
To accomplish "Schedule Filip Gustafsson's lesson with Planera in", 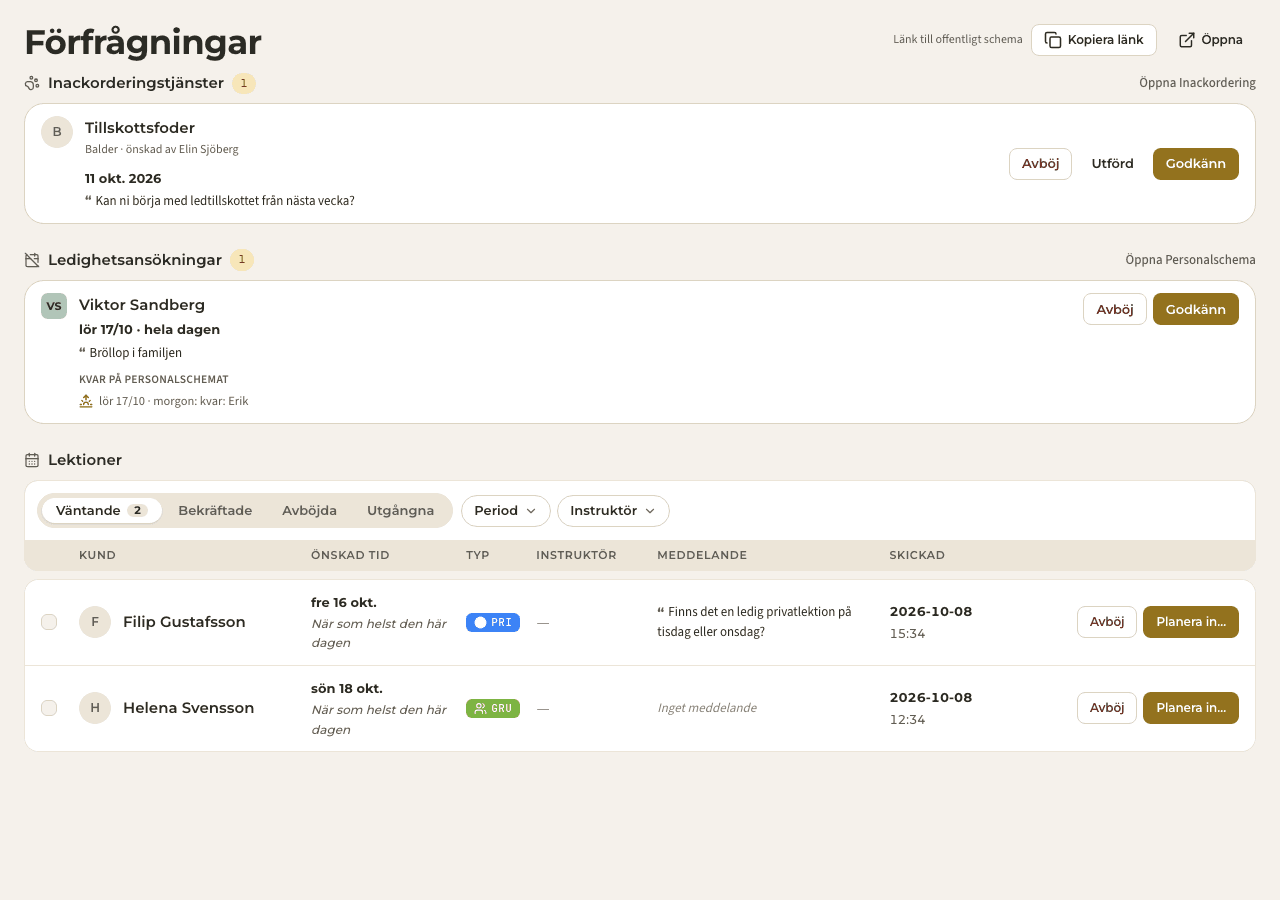I will coord(1191,622).
